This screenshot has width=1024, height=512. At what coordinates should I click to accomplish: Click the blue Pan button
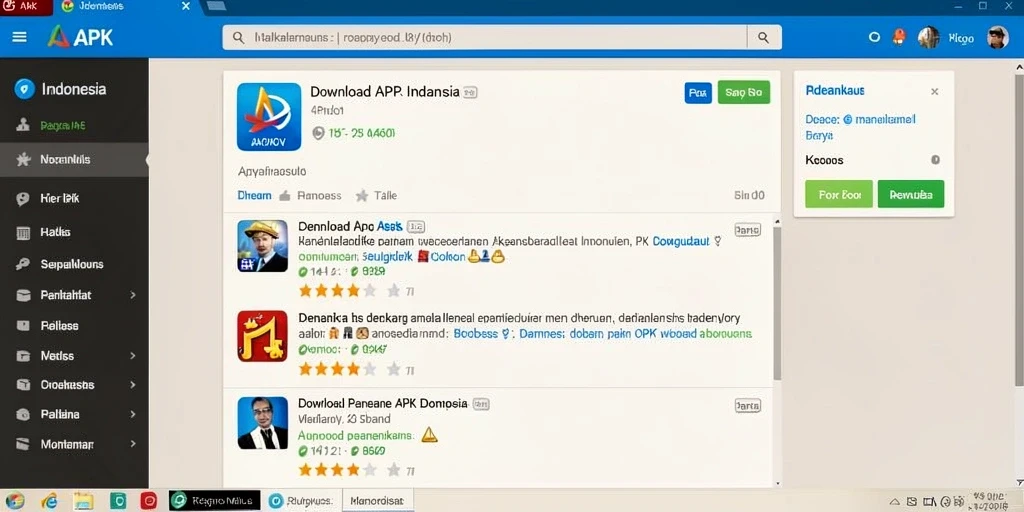[x=698, y=93]
